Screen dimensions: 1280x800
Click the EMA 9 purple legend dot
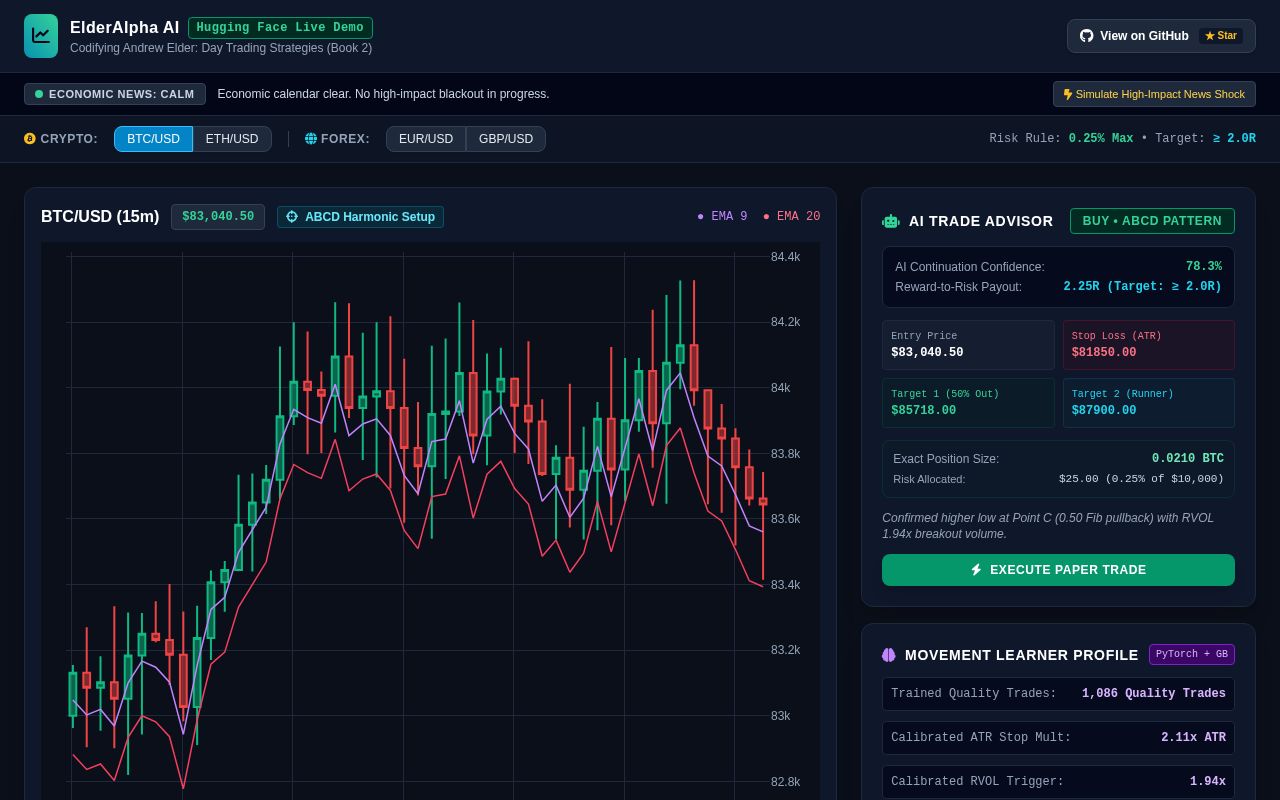tap(700, 217)
